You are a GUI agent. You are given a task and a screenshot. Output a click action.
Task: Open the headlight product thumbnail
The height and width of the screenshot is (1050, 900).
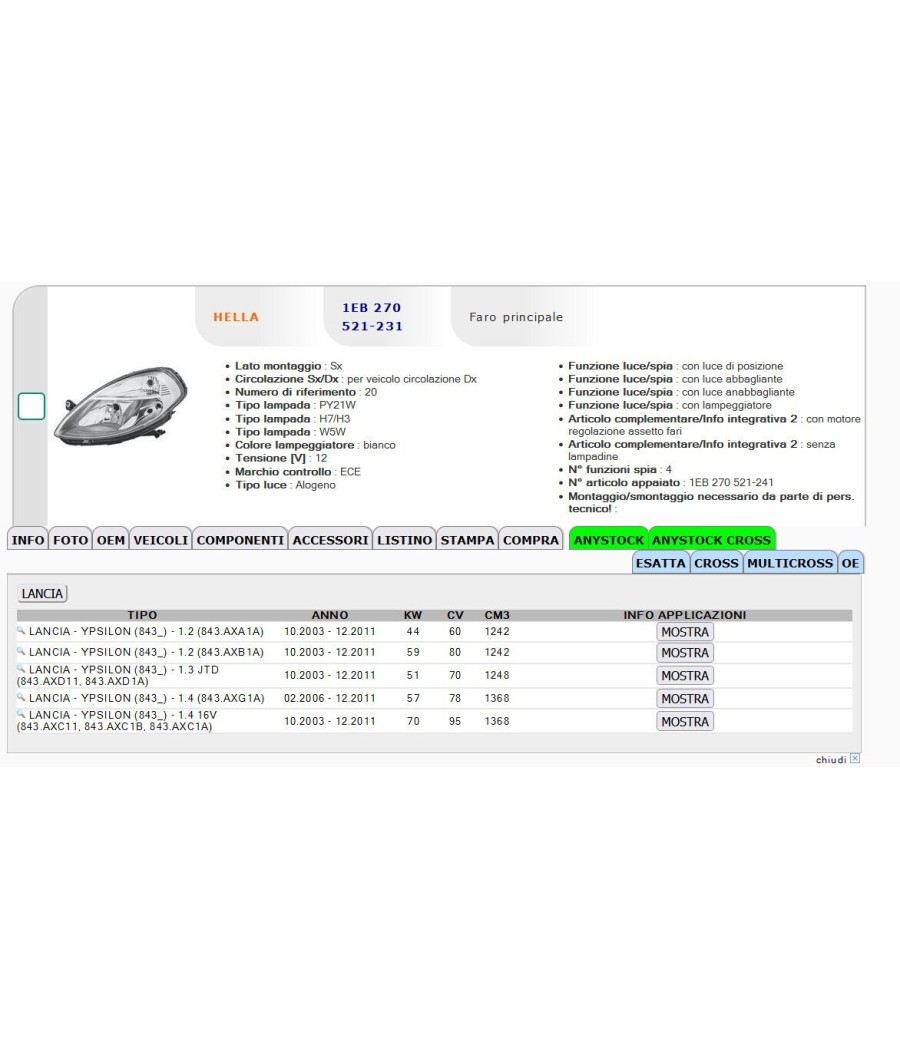point(121,406)
